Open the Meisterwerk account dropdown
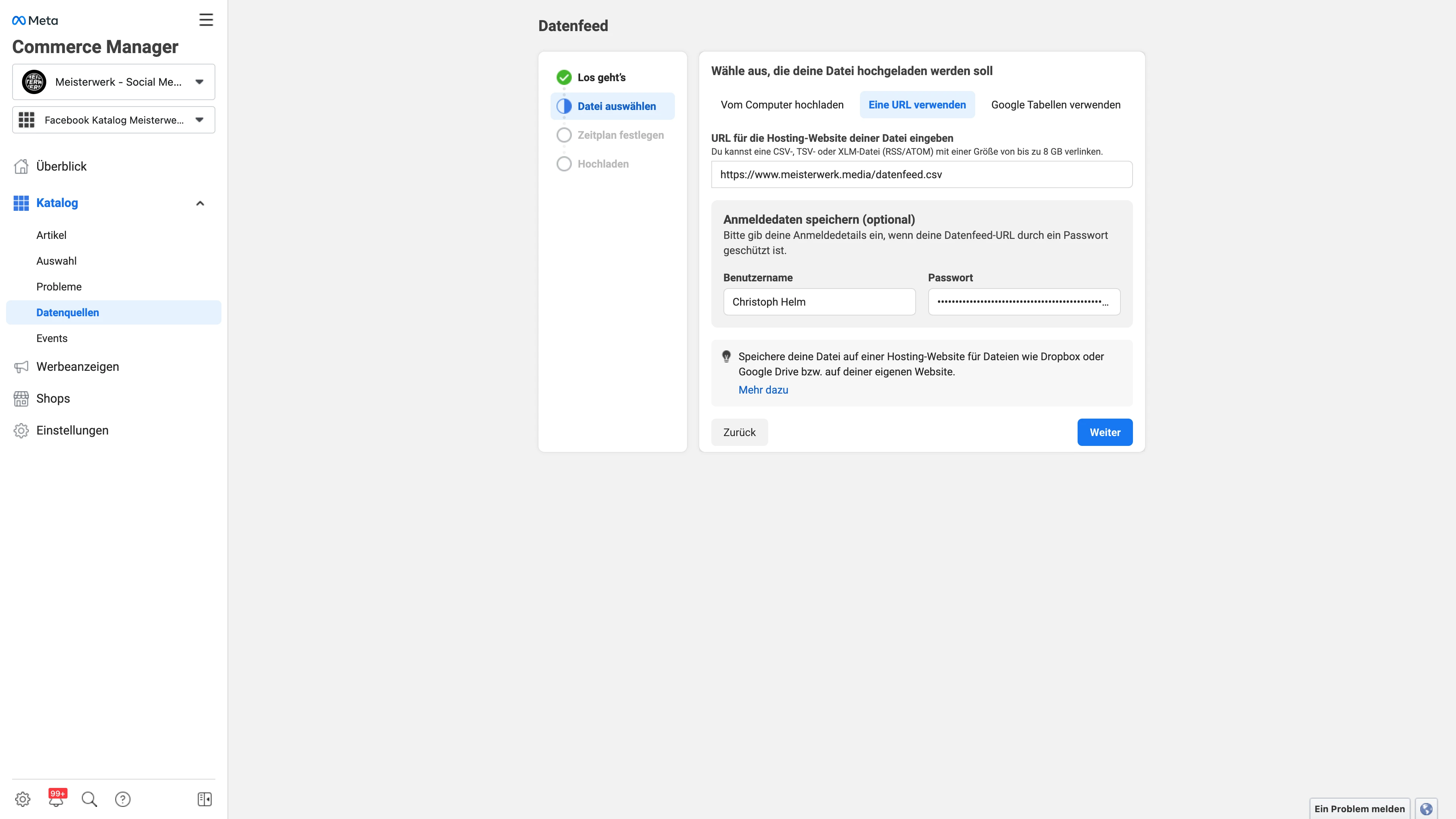Screen dimensions: 1456x819 coord(114,82)
